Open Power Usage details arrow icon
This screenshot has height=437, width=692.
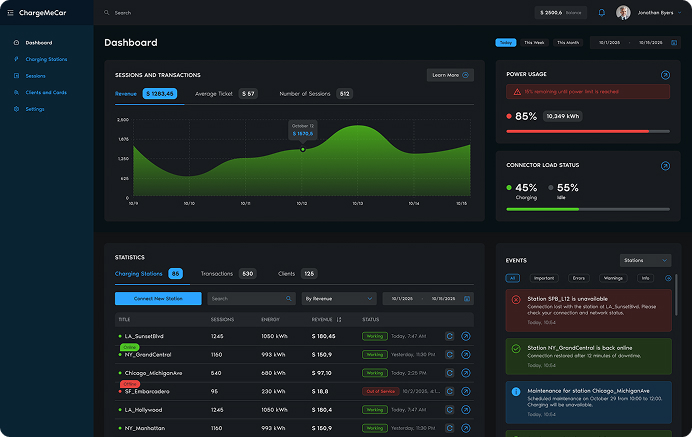tap(666, 75)
